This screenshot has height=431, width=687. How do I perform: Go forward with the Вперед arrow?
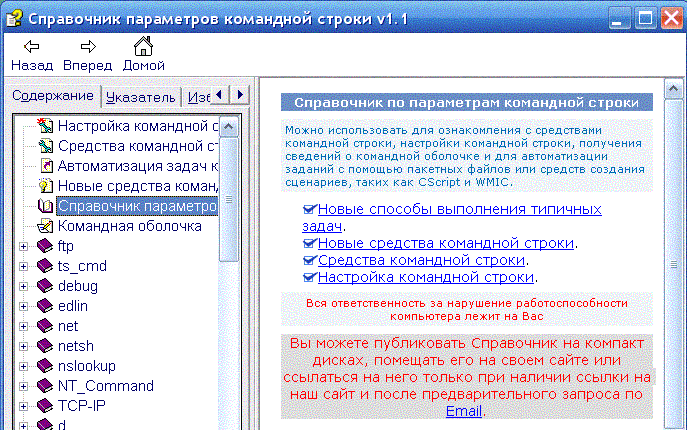coord(88,54)
